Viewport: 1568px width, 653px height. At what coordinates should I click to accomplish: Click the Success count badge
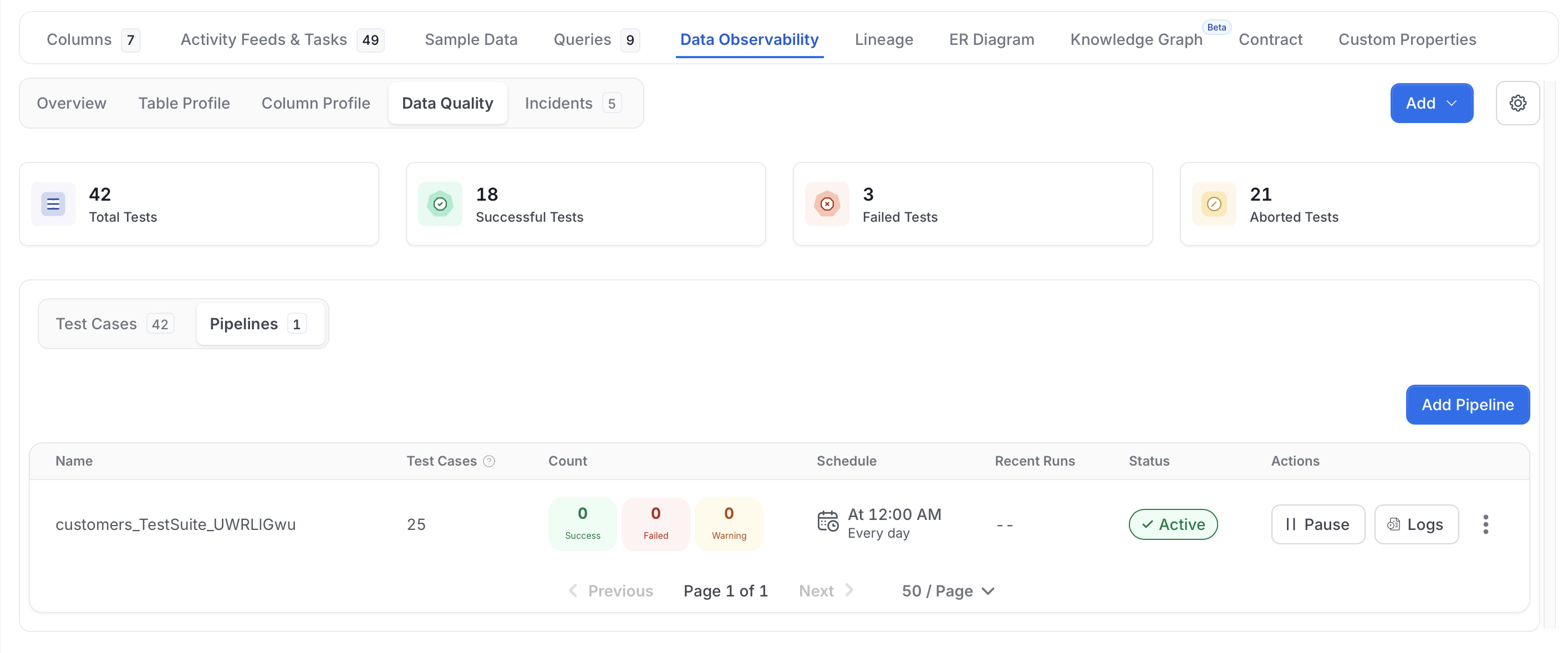(583, 524)
